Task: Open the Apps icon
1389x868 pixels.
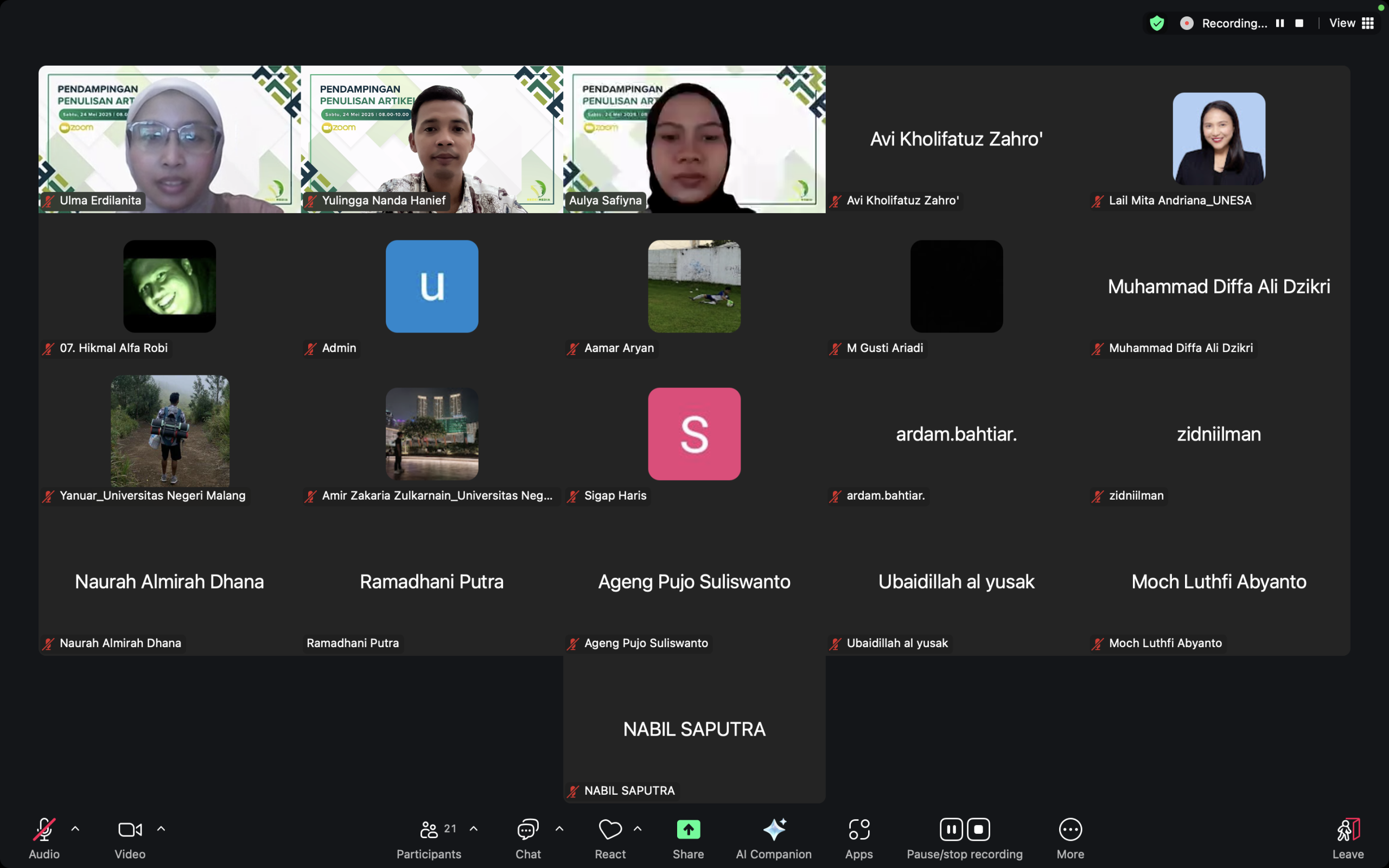Action: [x=859, y=829]
